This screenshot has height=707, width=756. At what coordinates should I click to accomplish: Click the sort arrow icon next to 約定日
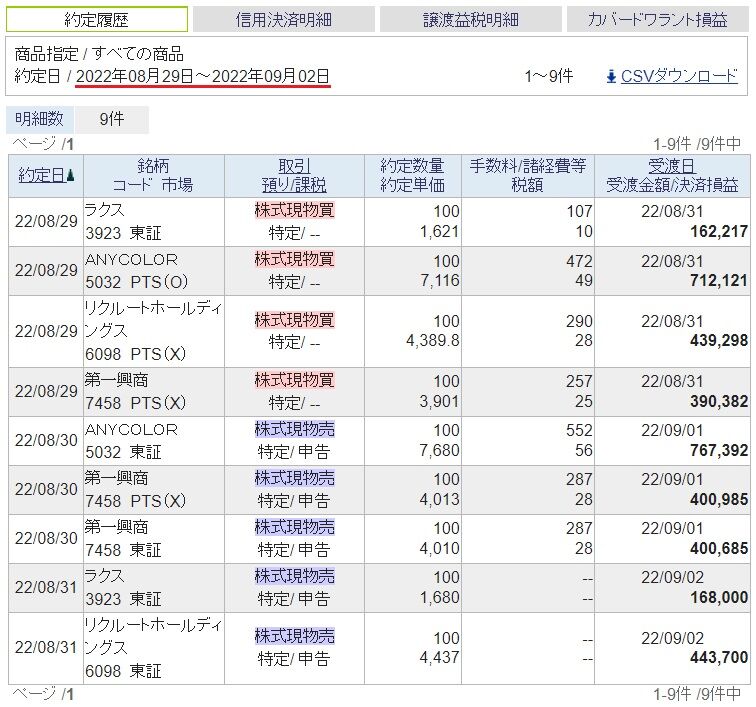70,176
